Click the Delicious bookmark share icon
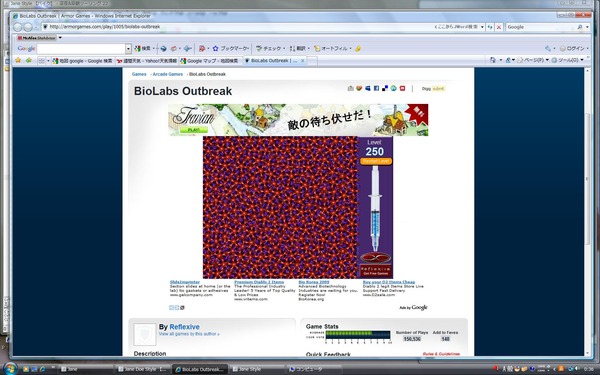 (385, 88)
